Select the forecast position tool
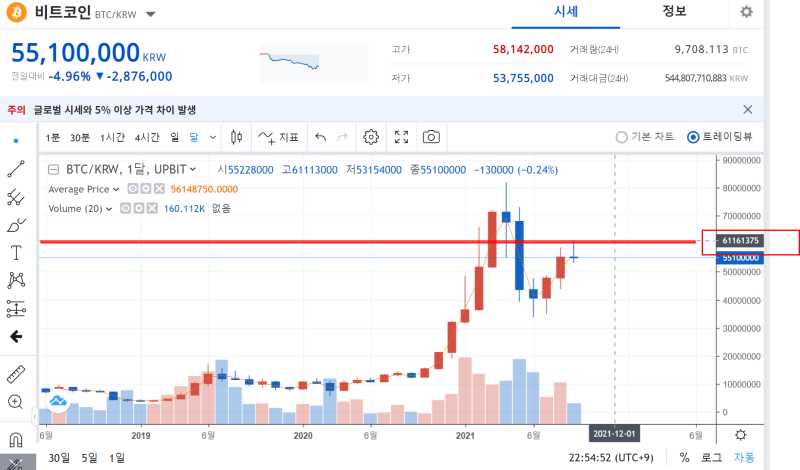 point(16,308)
